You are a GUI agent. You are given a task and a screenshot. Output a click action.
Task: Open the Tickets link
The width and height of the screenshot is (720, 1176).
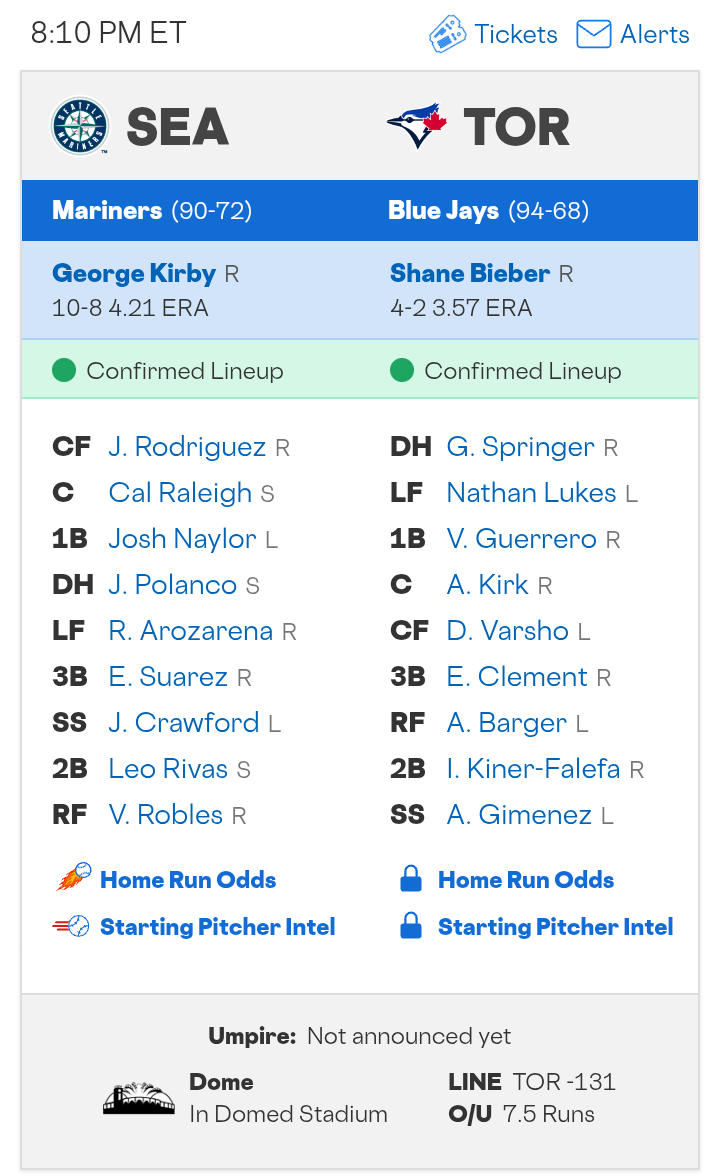pyautogui.click(x=516, y=34)
